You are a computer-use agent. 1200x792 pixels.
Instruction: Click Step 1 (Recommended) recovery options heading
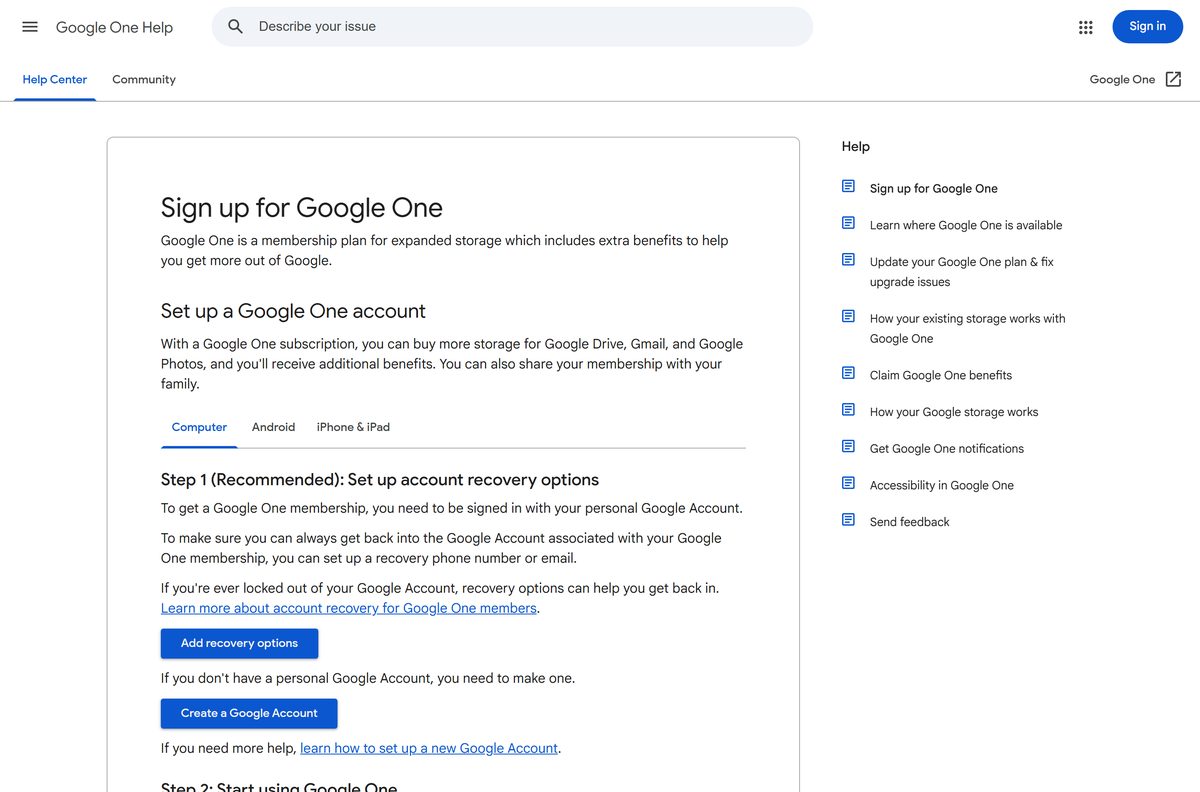click(380, 479)
